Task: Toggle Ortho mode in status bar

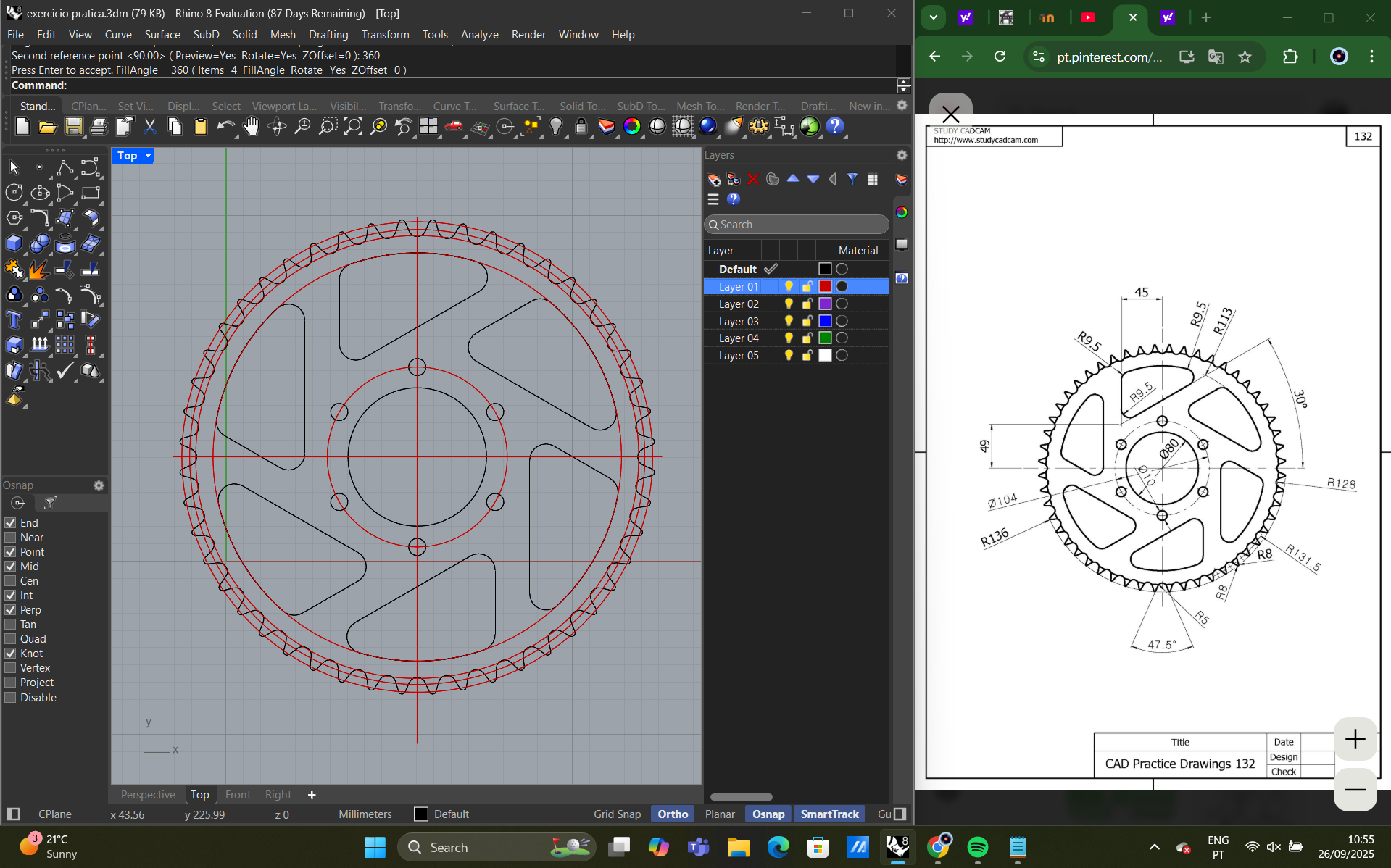Action: tap(671, 814)
